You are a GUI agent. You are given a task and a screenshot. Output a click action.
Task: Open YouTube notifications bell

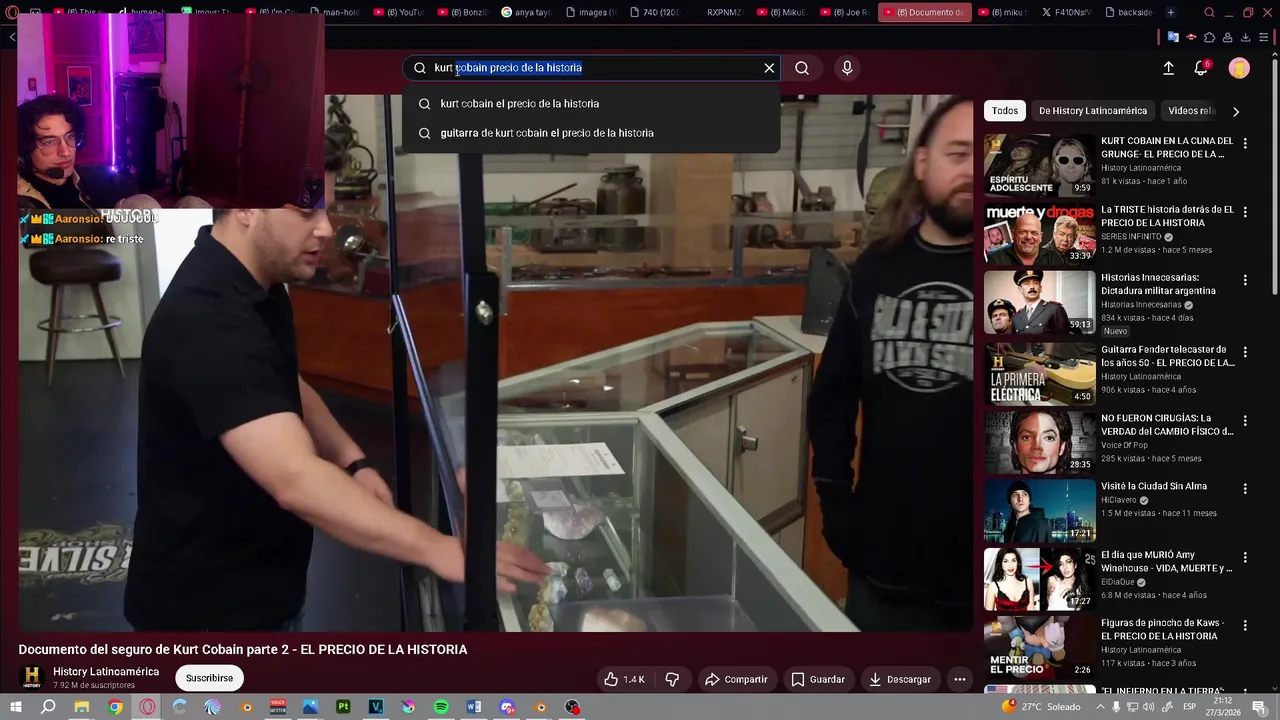pos(1201,68)
